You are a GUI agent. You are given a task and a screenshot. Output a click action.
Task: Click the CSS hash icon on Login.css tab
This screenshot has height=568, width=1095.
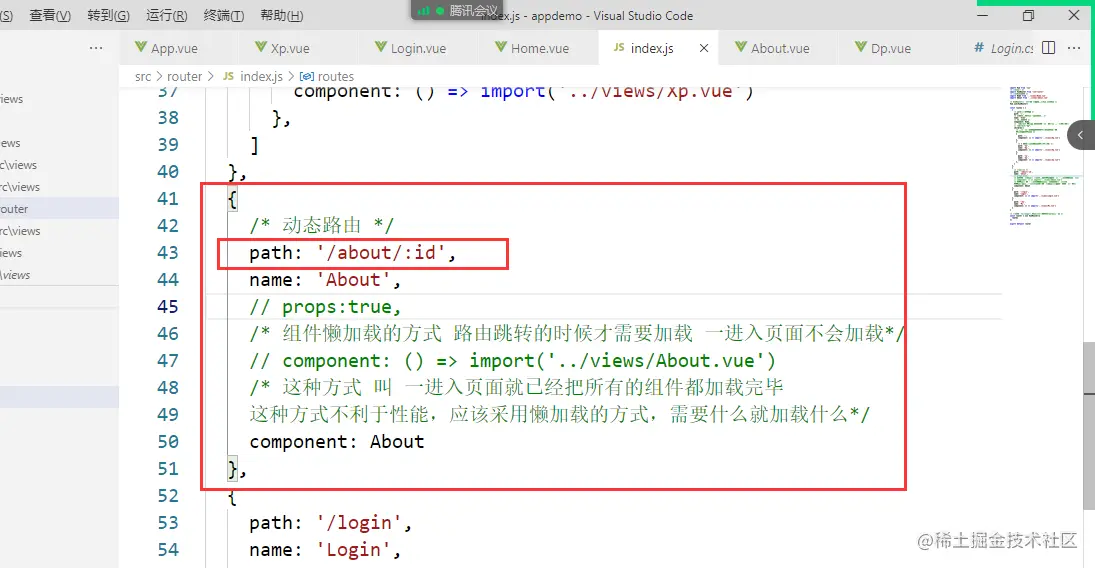pyautogui.click(x=979, y=47)
